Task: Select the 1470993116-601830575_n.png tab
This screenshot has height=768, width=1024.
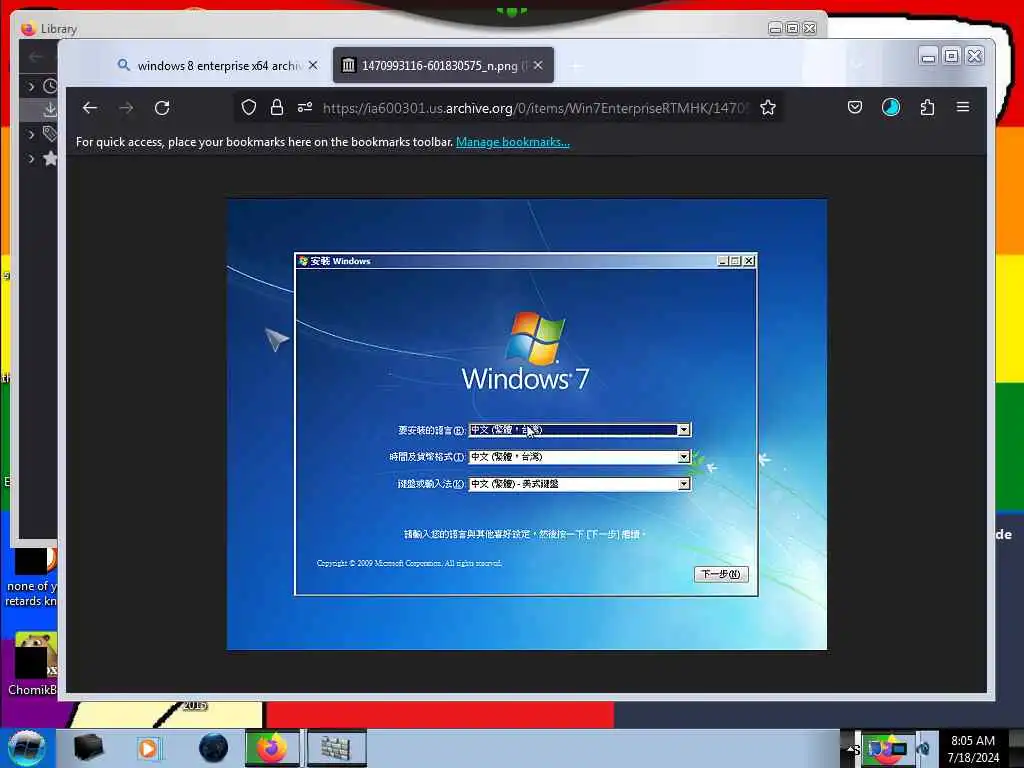Action: (x=443, y=65)
